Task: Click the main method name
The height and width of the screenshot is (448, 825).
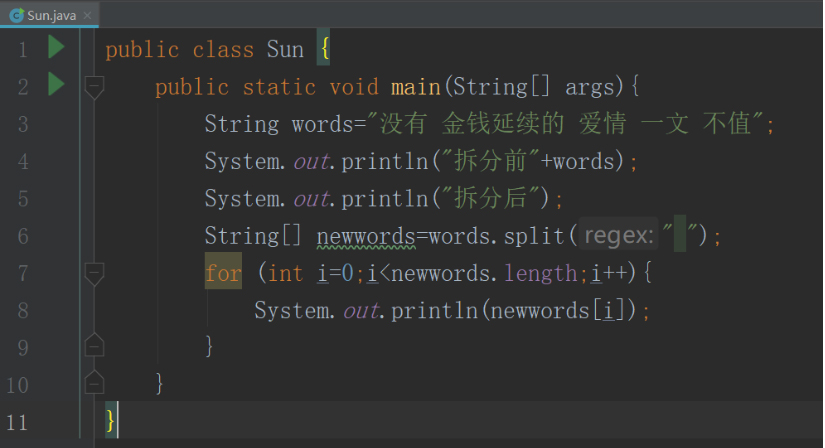Action: pos(416,86)
